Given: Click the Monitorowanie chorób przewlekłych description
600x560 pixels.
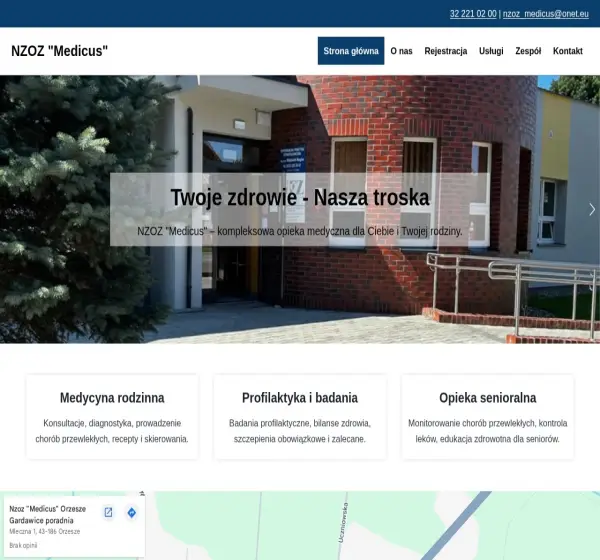Looking at the screenshot, I should [488, 431].
